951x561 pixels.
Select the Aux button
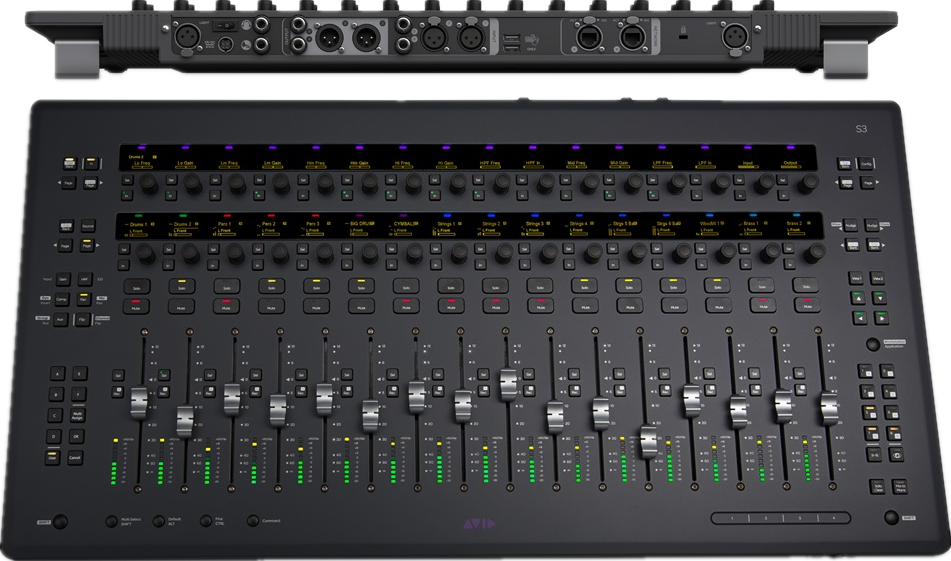(x=60, y=319)
